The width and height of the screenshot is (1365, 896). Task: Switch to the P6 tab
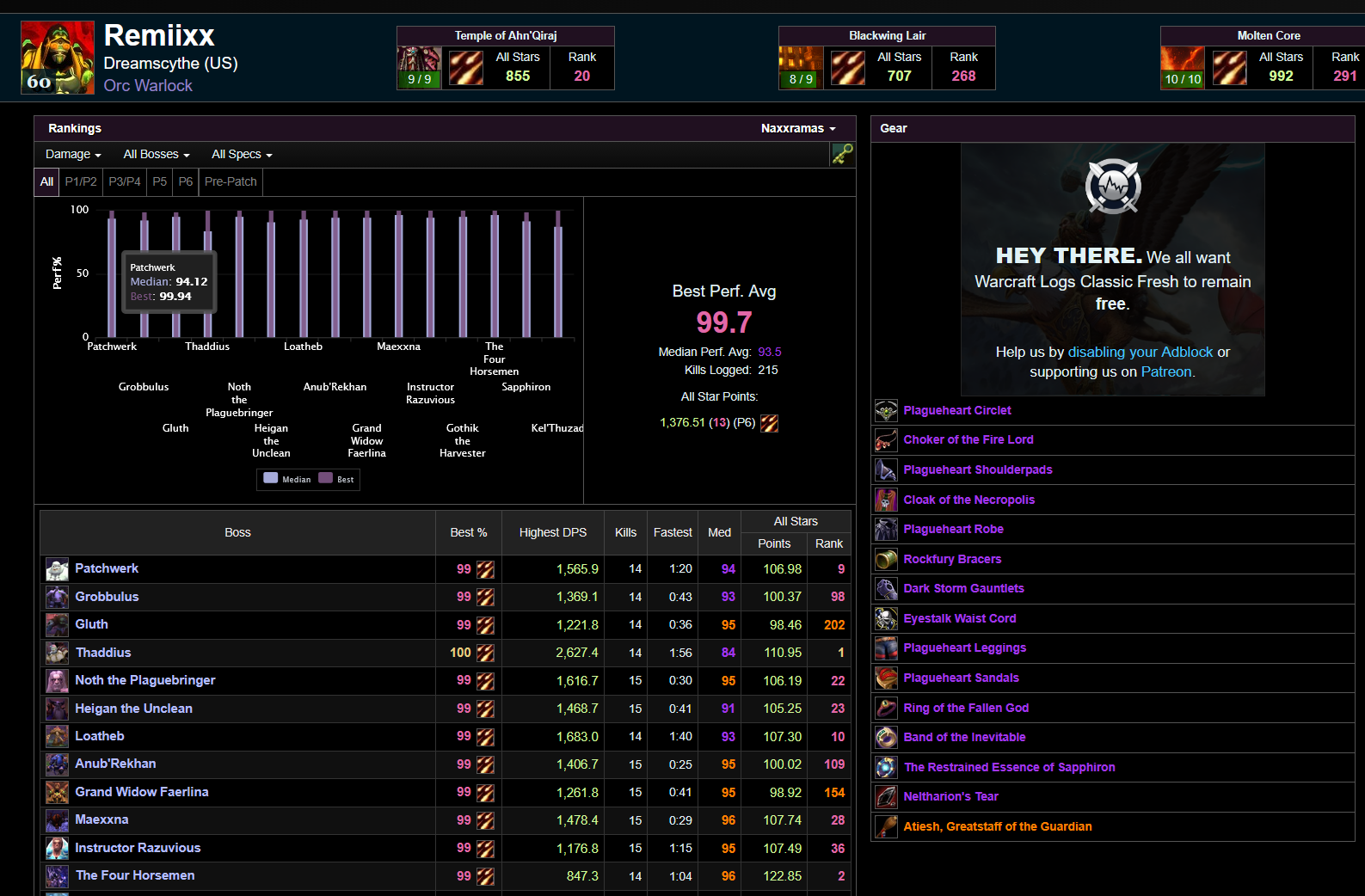click(186, 181)
